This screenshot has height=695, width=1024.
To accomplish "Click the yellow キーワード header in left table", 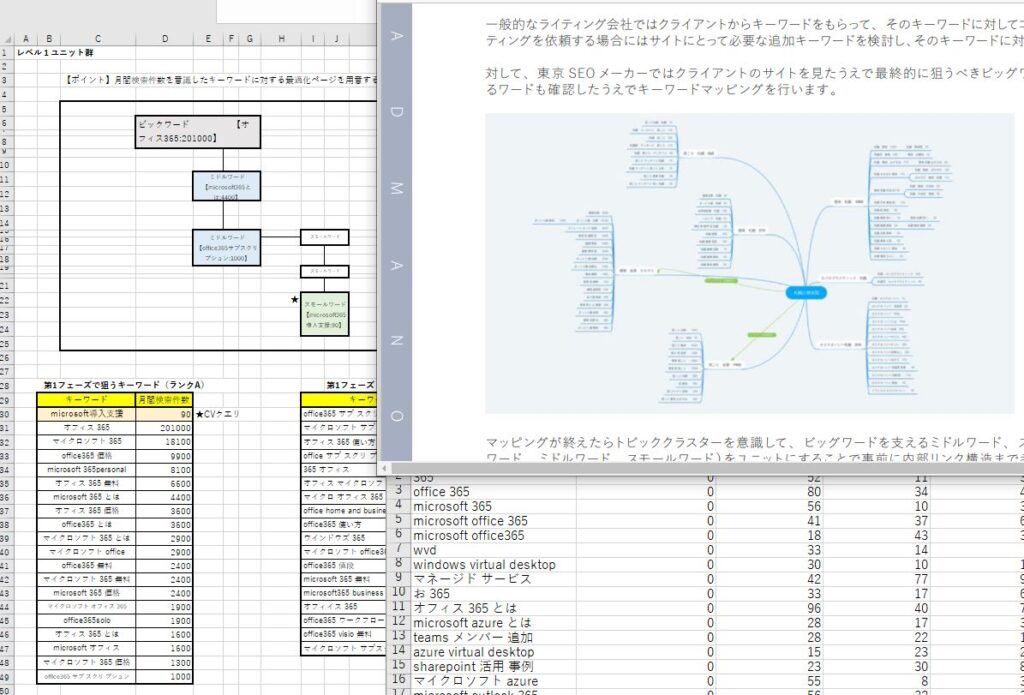I will 86,399.
